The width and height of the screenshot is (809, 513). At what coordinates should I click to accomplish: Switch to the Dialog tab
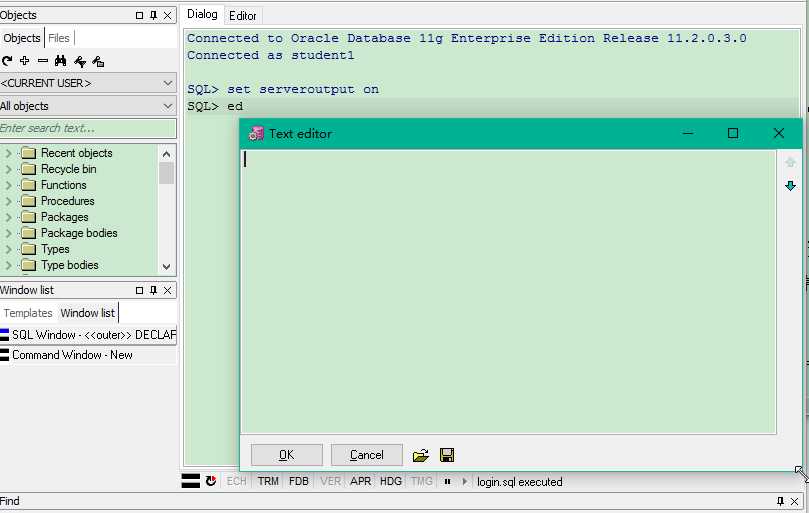click(x=202, y=14)
